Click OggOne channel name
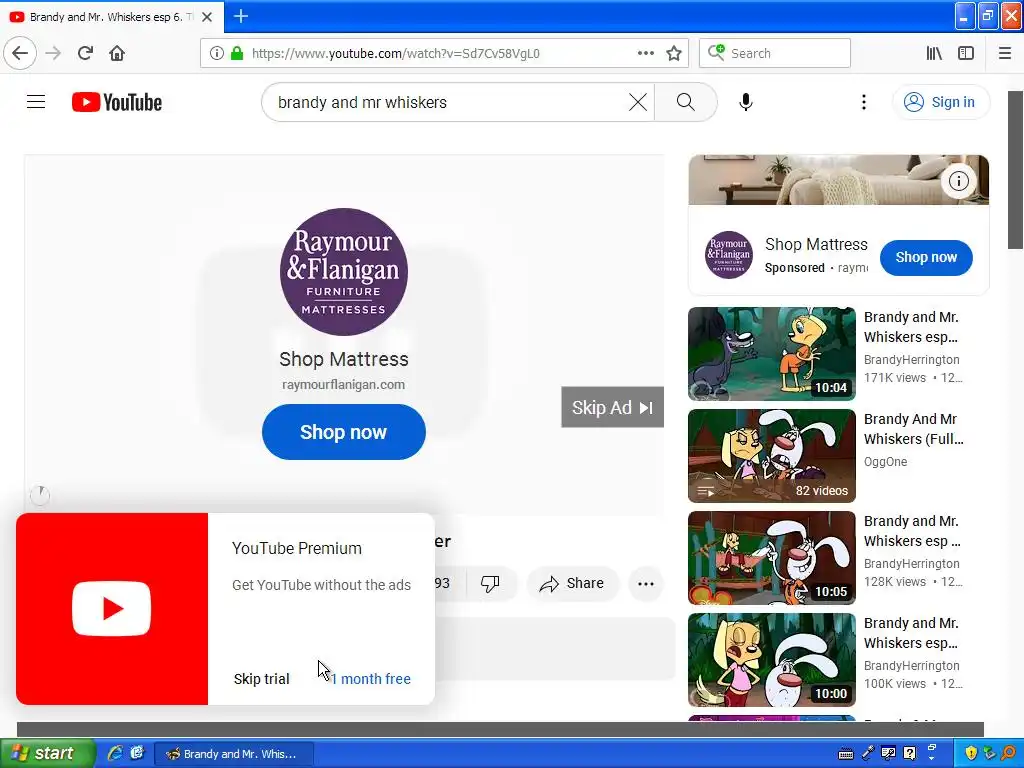The width and height of the screenshot is (1024, 768). click(x=886, y=462)
